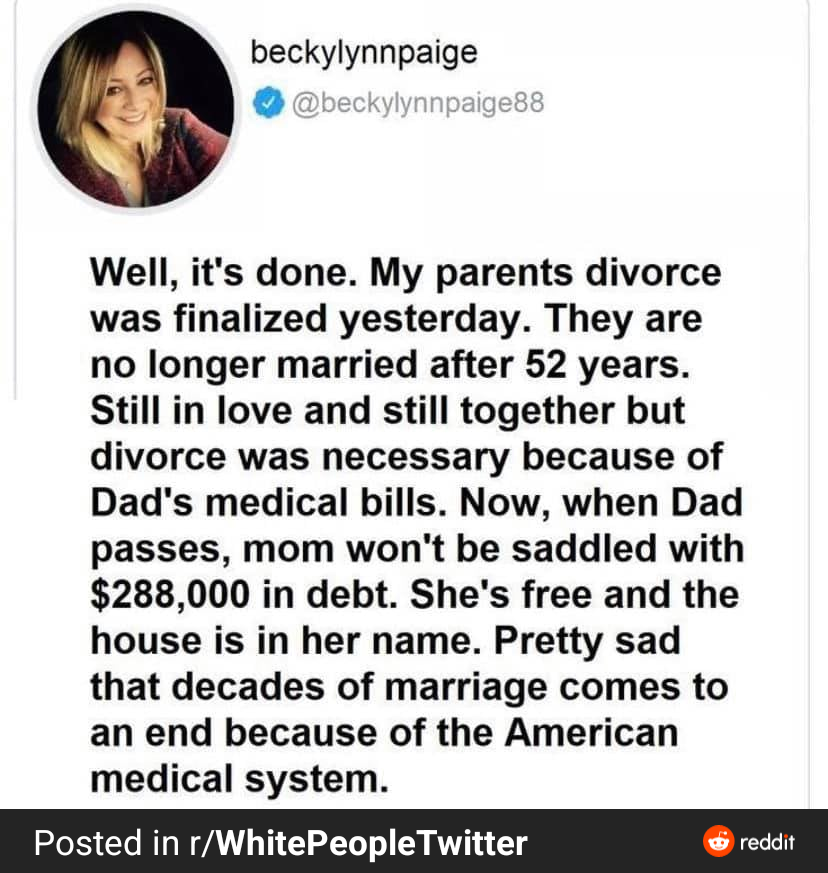This screenshot has height=873, width=828.
Task: Click the Reddit Snoo logo icon
Action: 718,841
